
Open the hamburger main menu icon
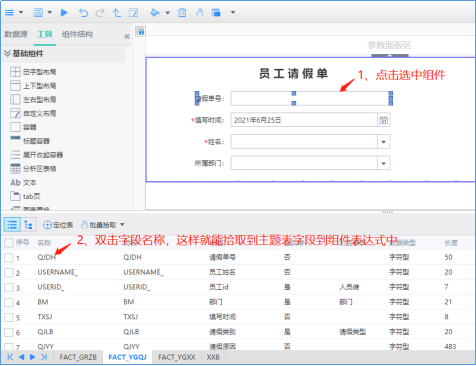[9, 13]
